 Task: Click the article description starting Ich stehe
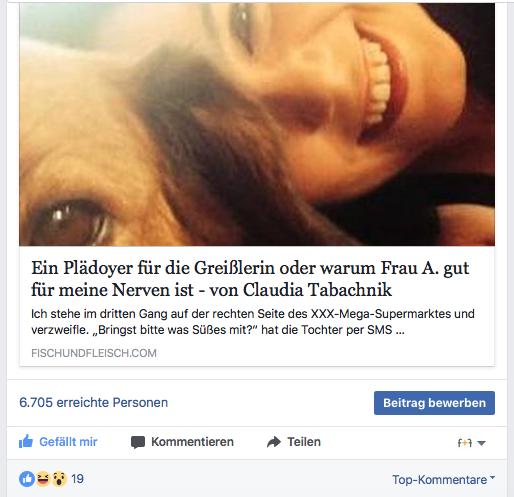[253, 322]
